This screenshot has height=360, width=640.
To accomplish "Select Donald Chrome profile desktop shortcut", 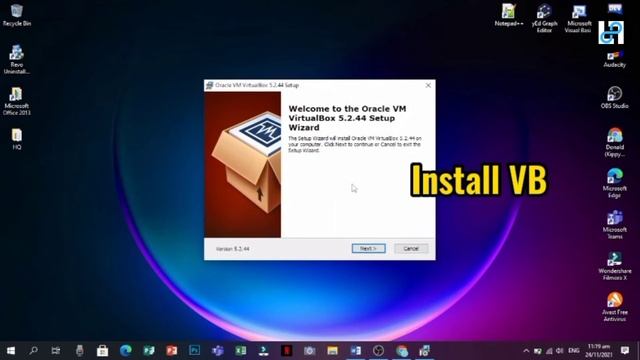I will tap(615, 142).
